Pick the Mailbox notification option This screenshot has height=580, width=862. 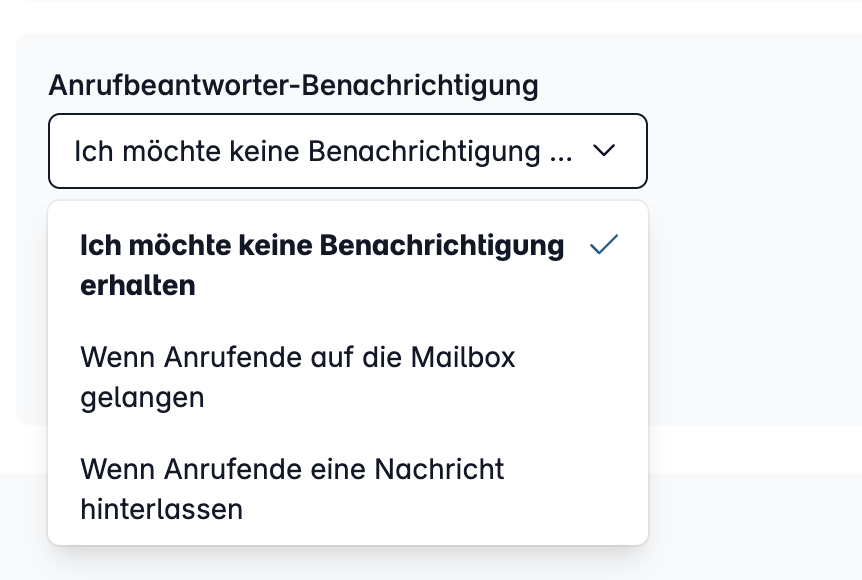point(348,377)
